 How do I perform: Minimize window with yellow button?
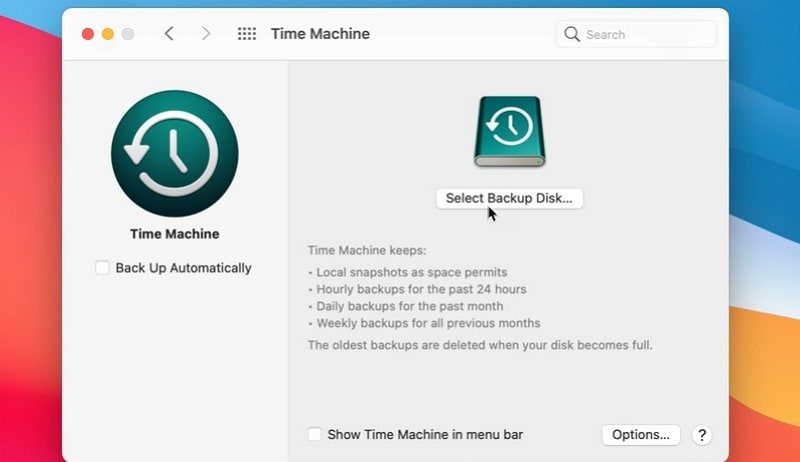click(108, 34)
